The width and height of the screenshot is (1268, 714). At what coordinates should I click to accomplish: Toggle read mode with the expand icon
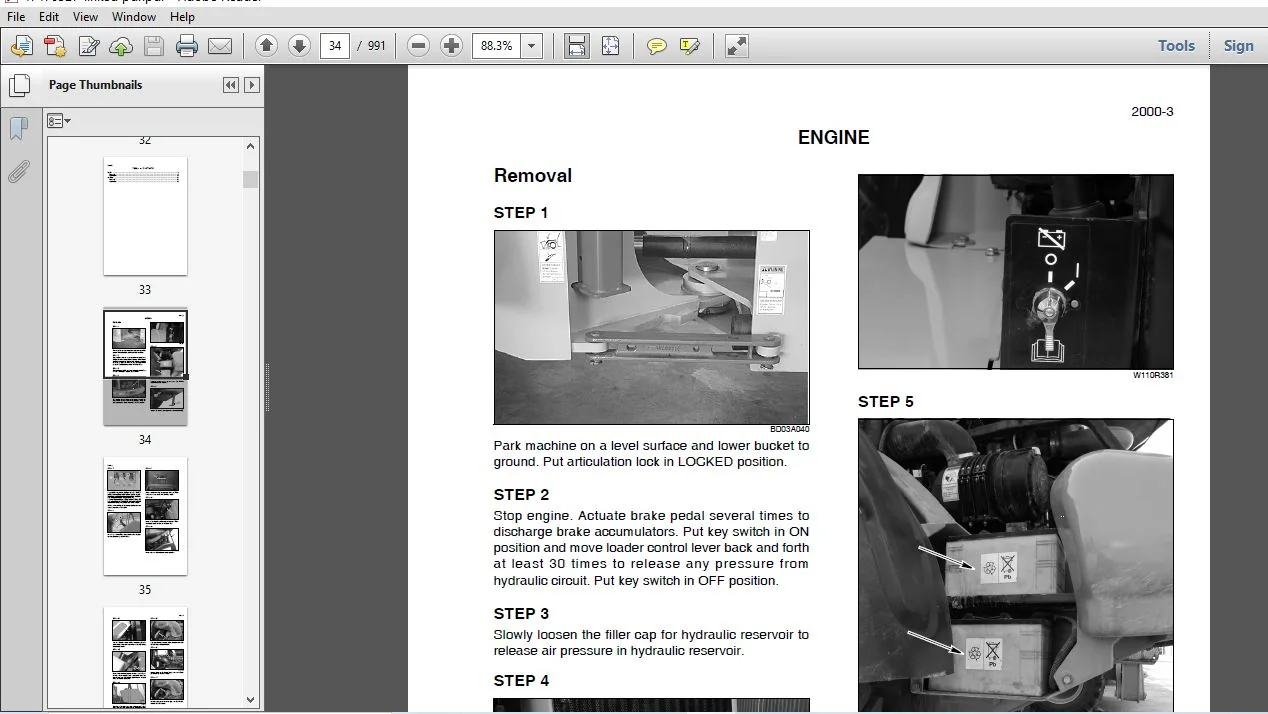737,46
